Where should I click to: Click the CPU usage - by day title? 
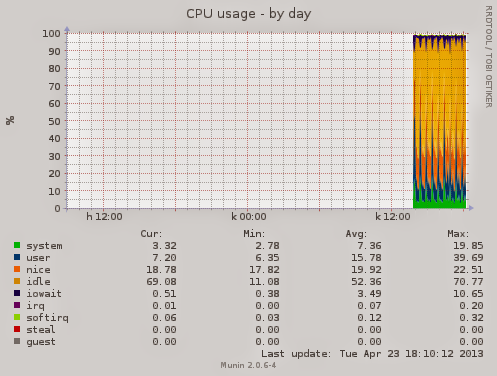pyautogui.click(x=249, y=14)
